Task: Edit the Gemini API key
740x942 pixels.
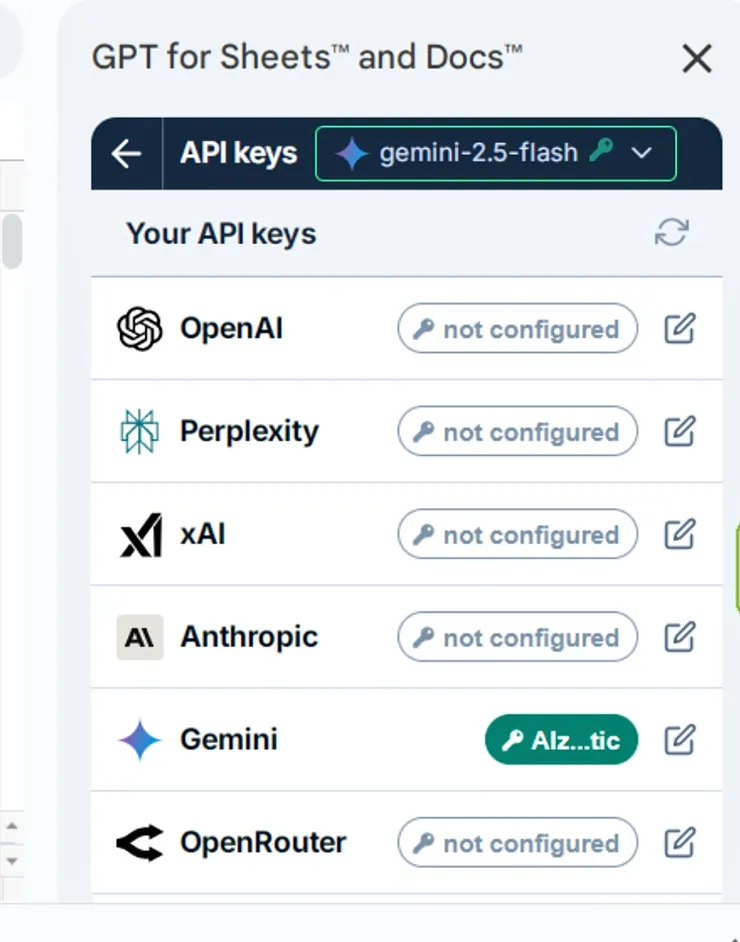Action: 680,740
